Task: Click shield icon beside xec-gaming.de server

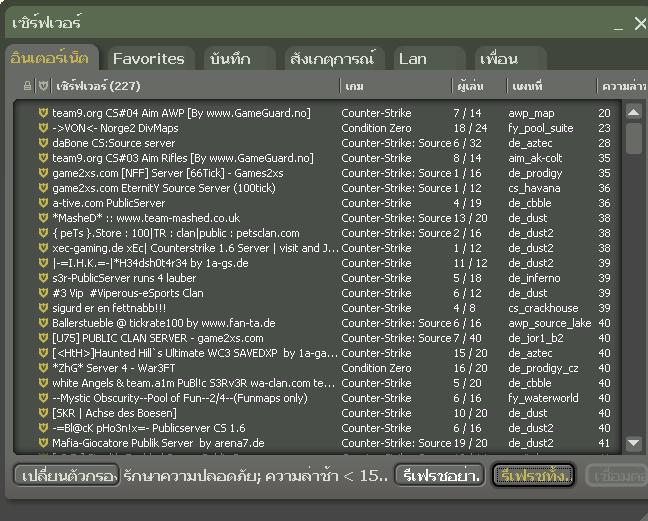Action: point(43,248)
